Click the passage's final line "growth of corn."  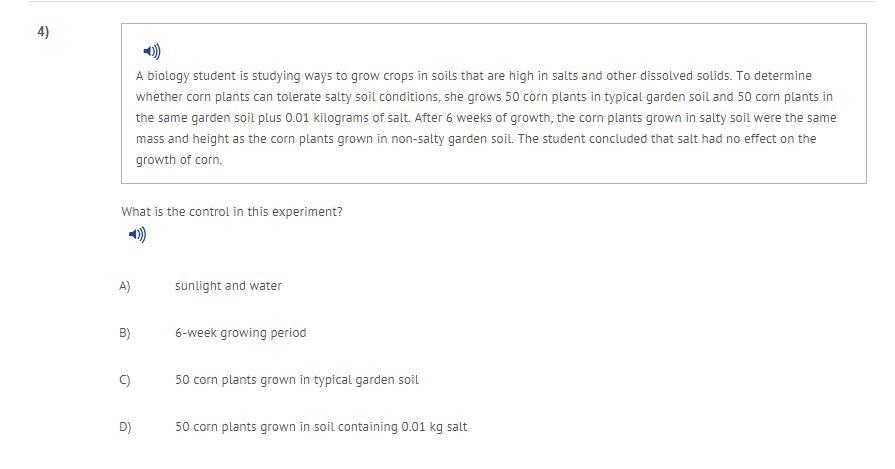(179, 160)
